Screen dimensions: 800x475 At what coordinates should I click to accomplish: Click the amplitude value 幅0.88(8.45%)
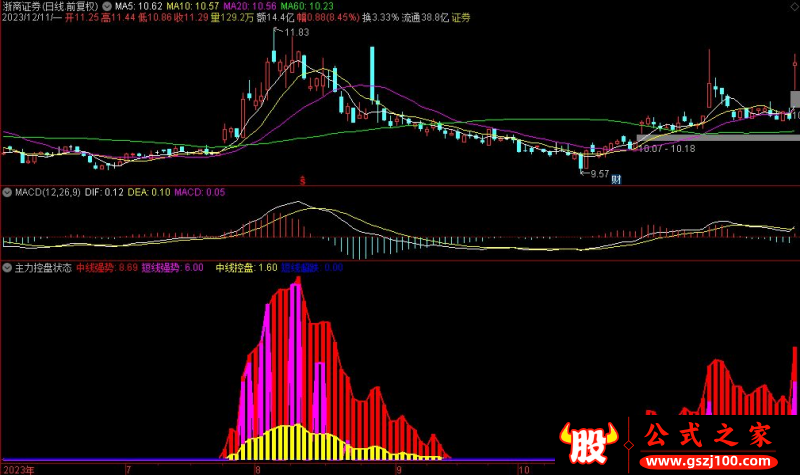(328, 18)
